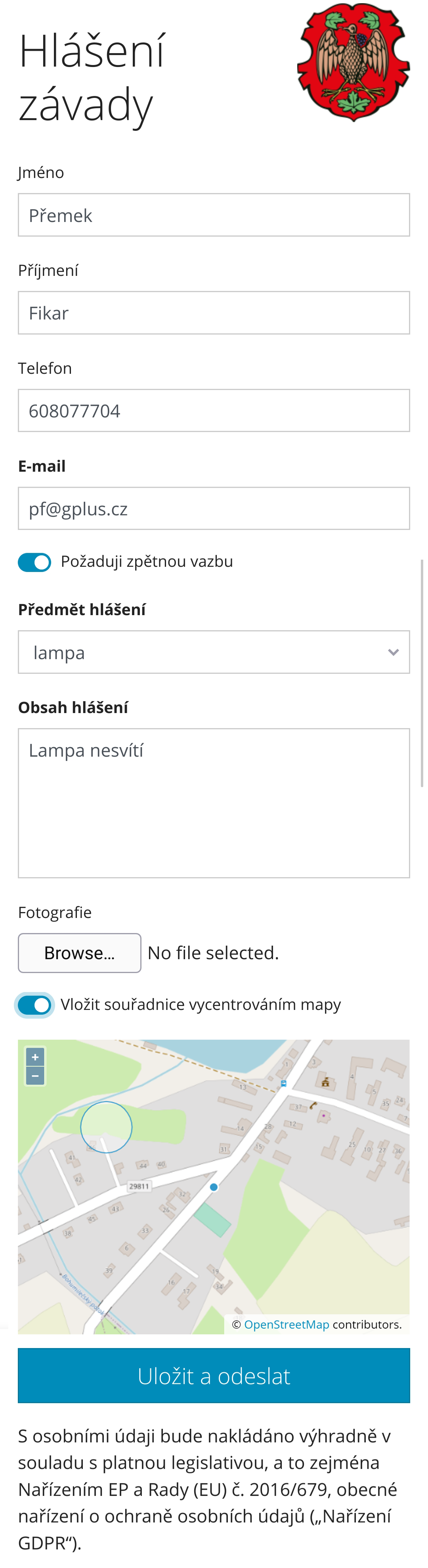
Task: Click the bus stop icon on the map
Action: 284,1084
